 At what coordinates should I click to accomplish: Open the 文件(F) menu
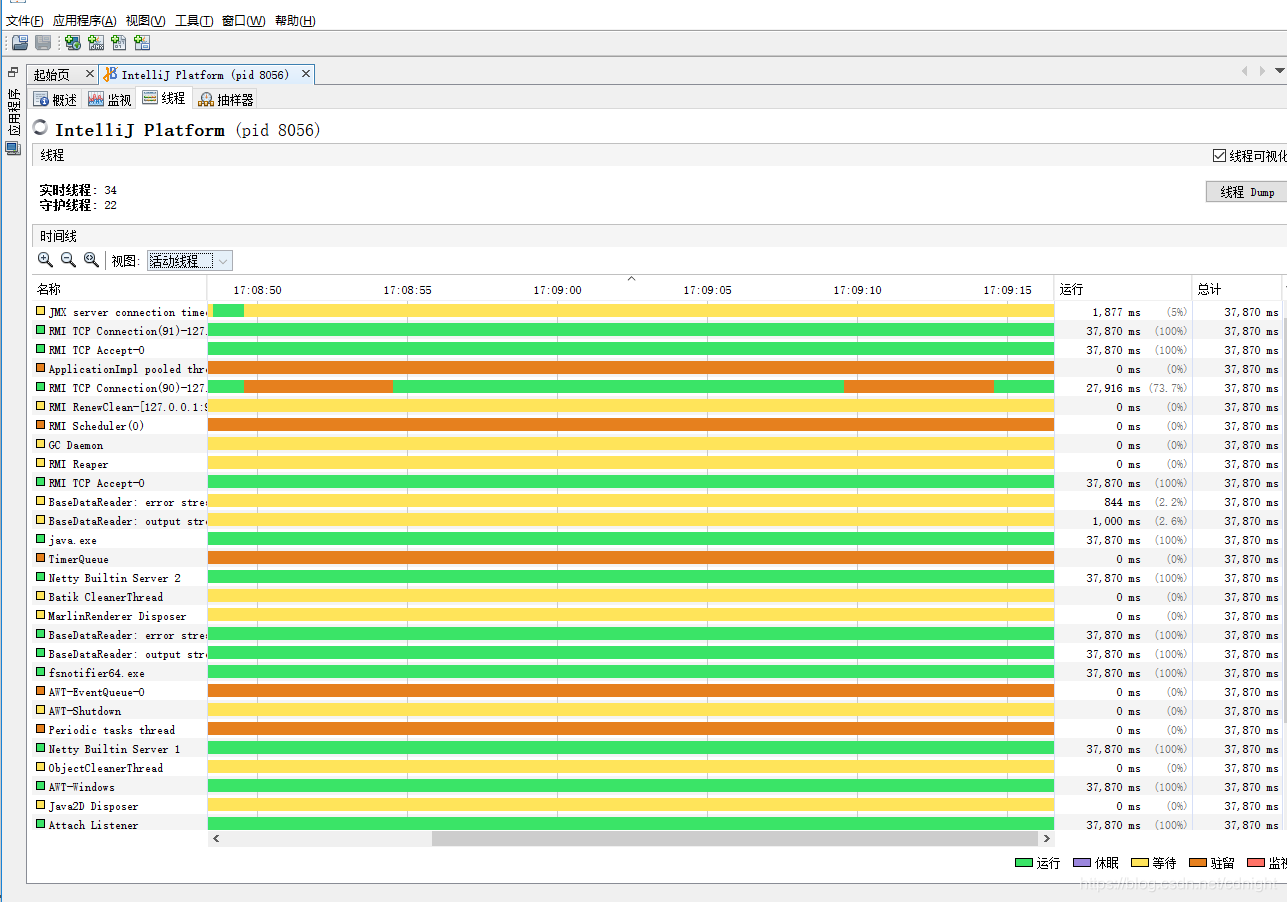click(25, 21)
